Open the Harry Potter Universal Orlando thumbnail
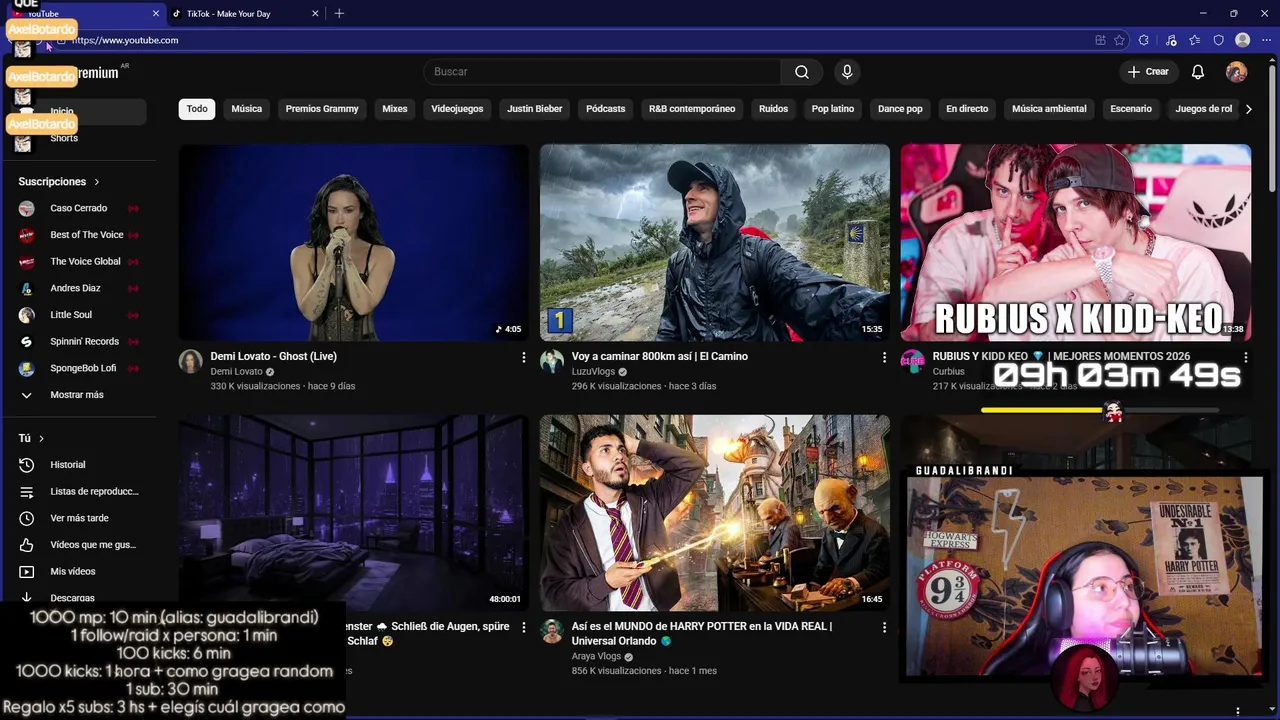 (715, 513)
